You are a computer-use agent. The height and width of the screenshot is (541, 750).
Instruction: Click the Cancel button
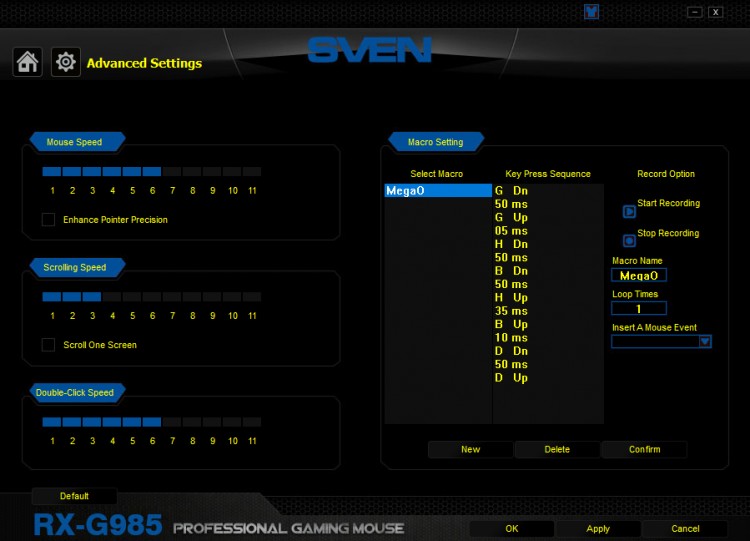(x=685, y=529)
